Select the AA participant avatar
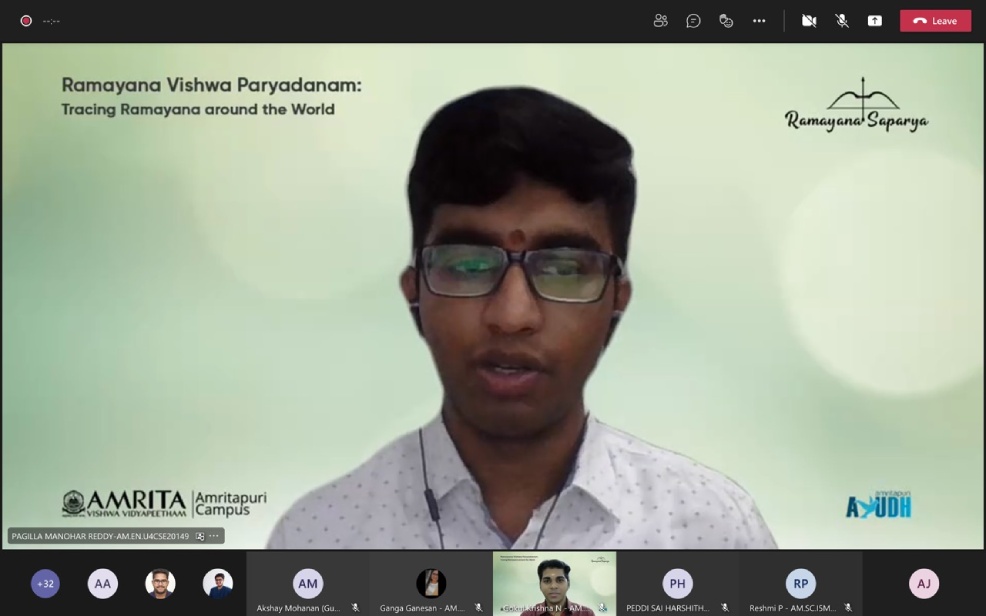 [x=102, y=584]
